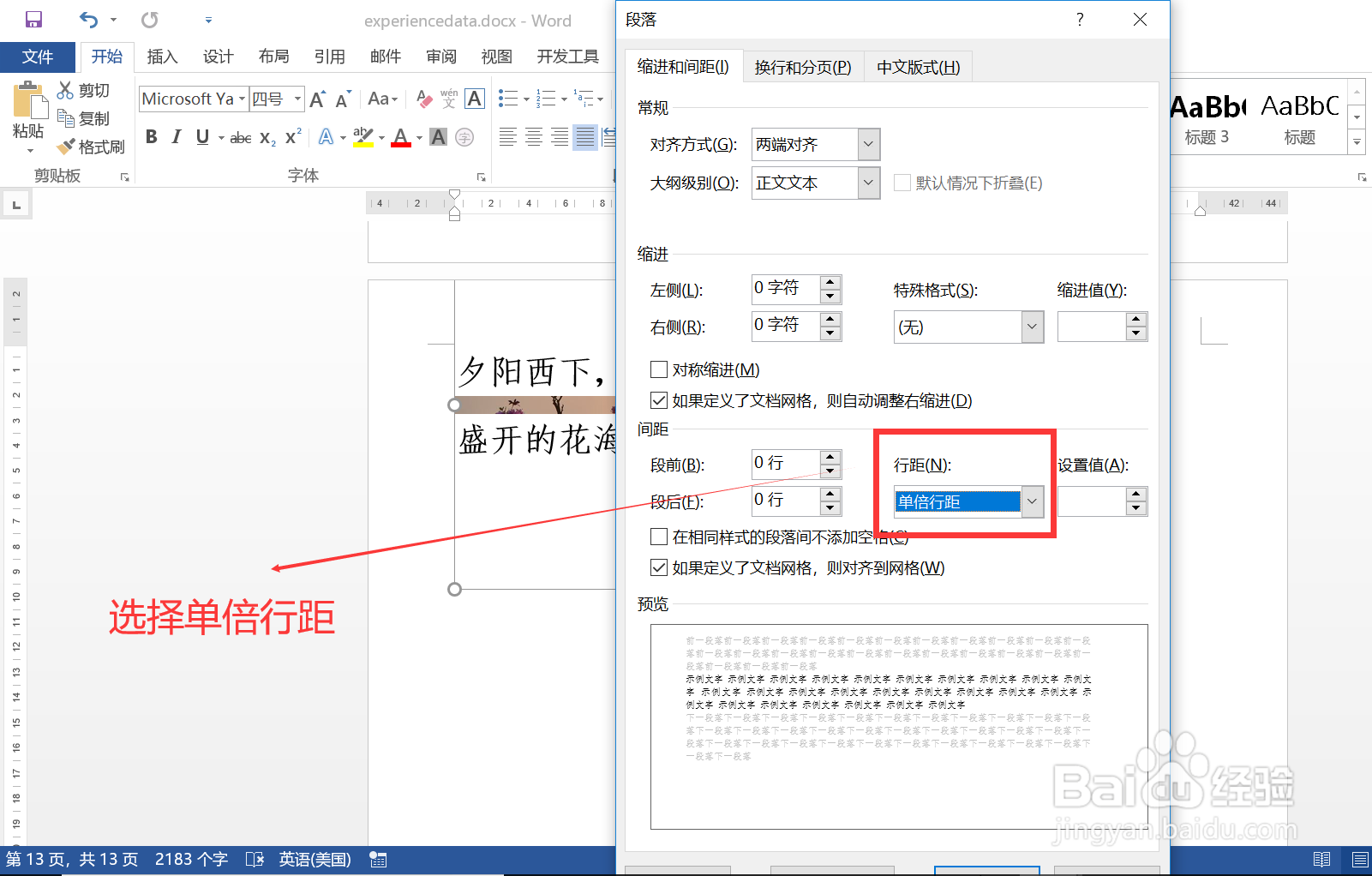Click the Clear All Formatting eraser icon
1372x876 pixels.
[x=423, y=99]
